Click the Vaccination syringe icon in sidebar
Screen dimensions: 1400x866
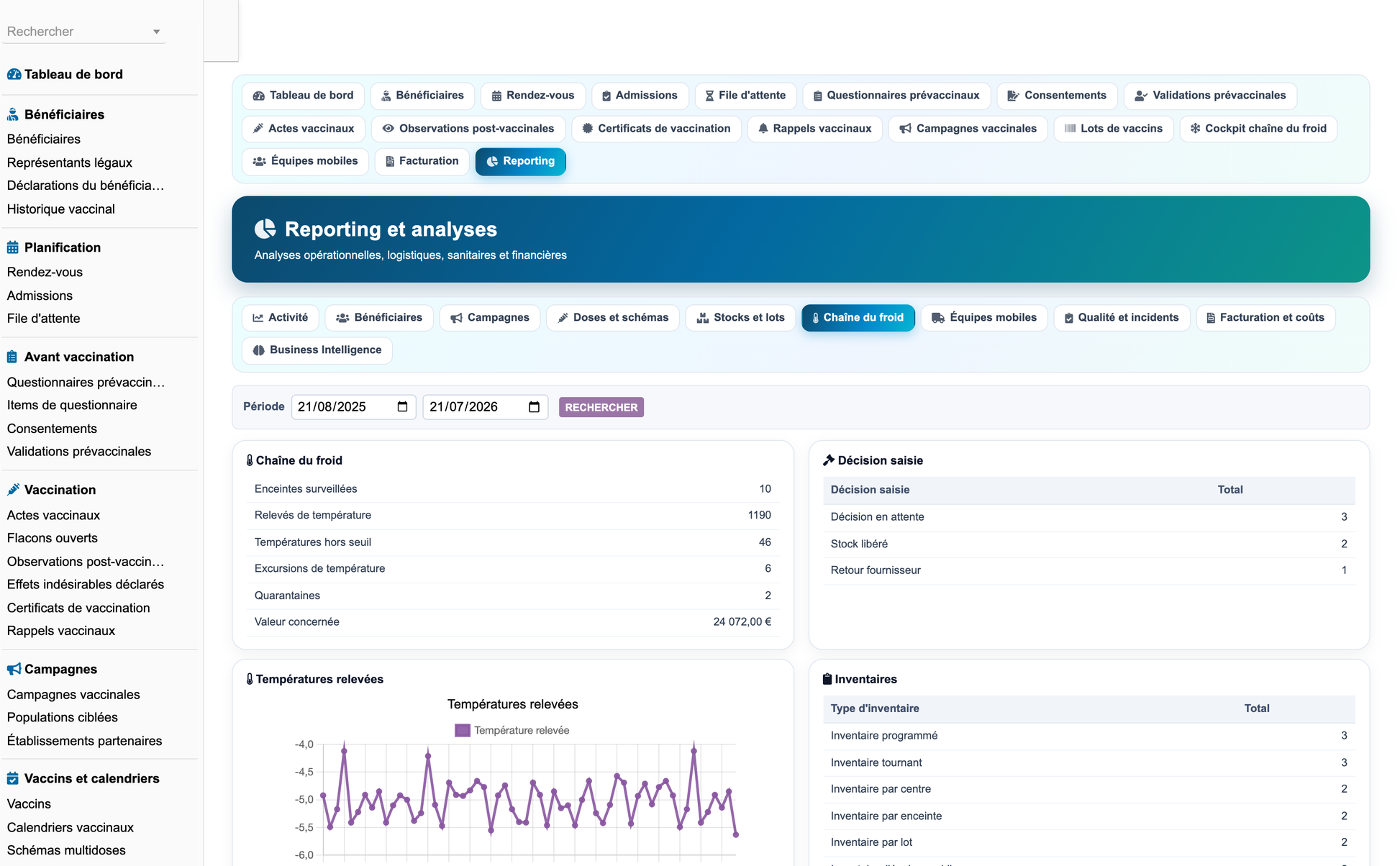point(13,490)
